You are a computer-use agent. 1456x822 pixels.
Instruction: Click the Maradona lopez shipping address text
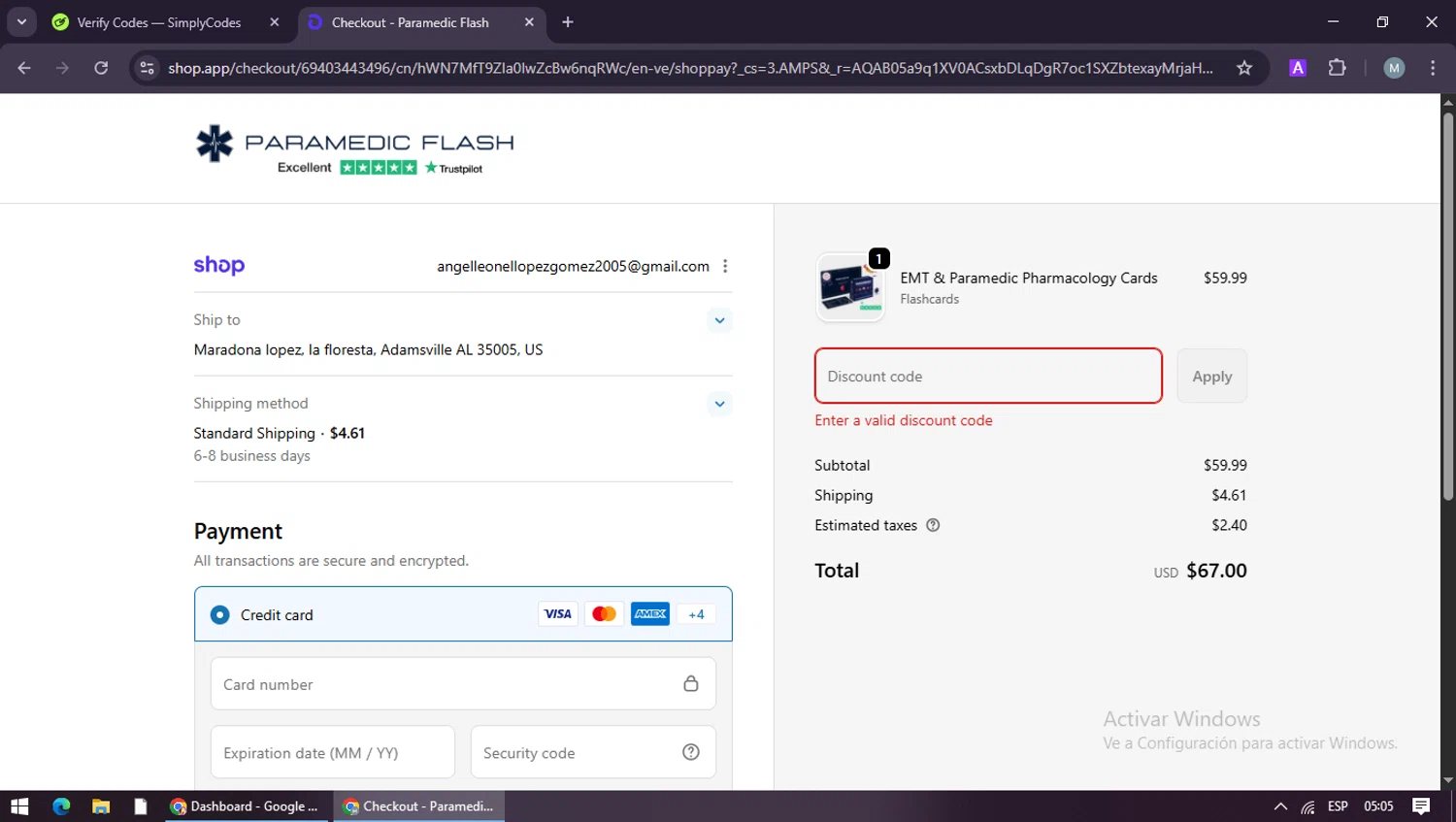pyautogui.click(x=368, y=349)
